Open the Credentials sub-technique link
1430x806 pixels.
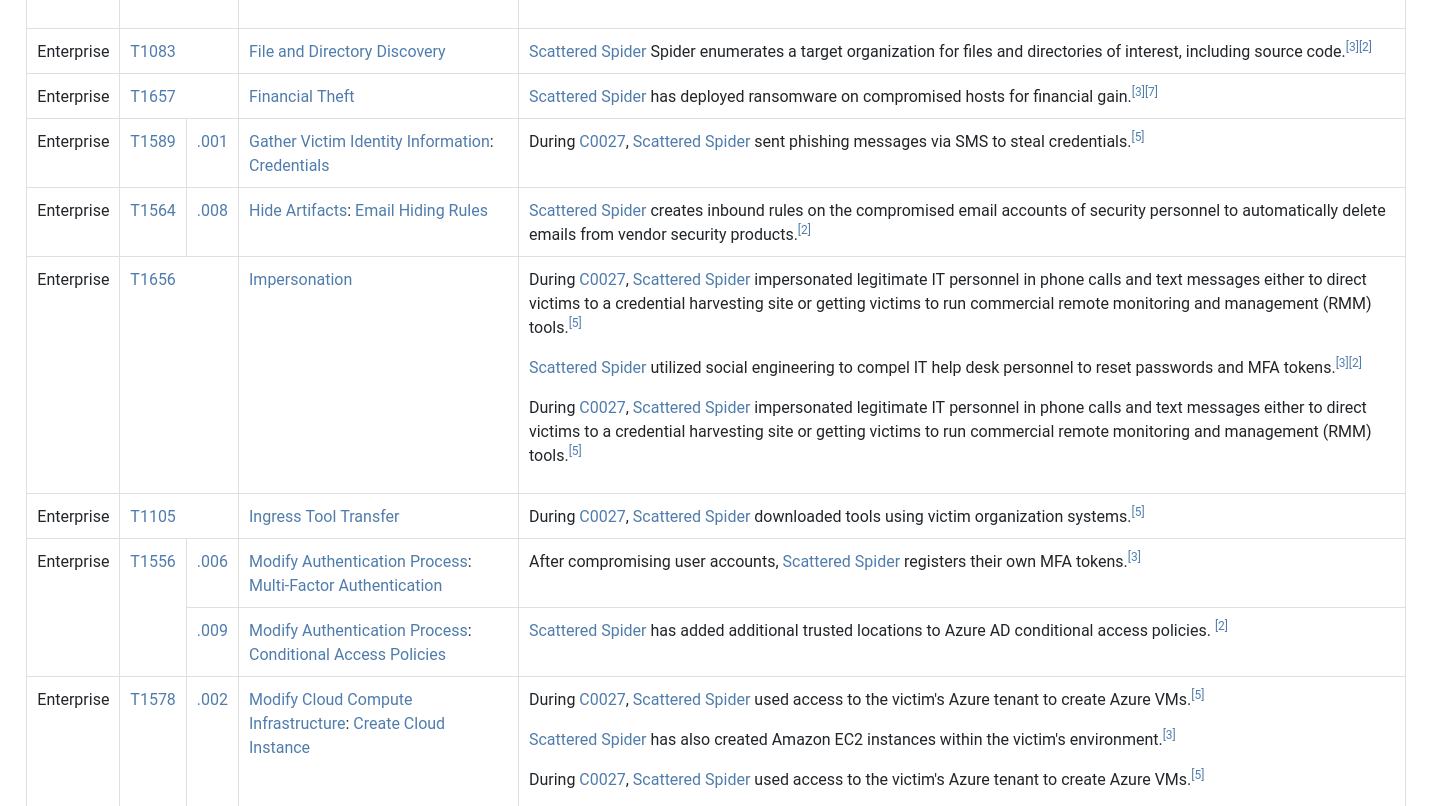point(289,165)
